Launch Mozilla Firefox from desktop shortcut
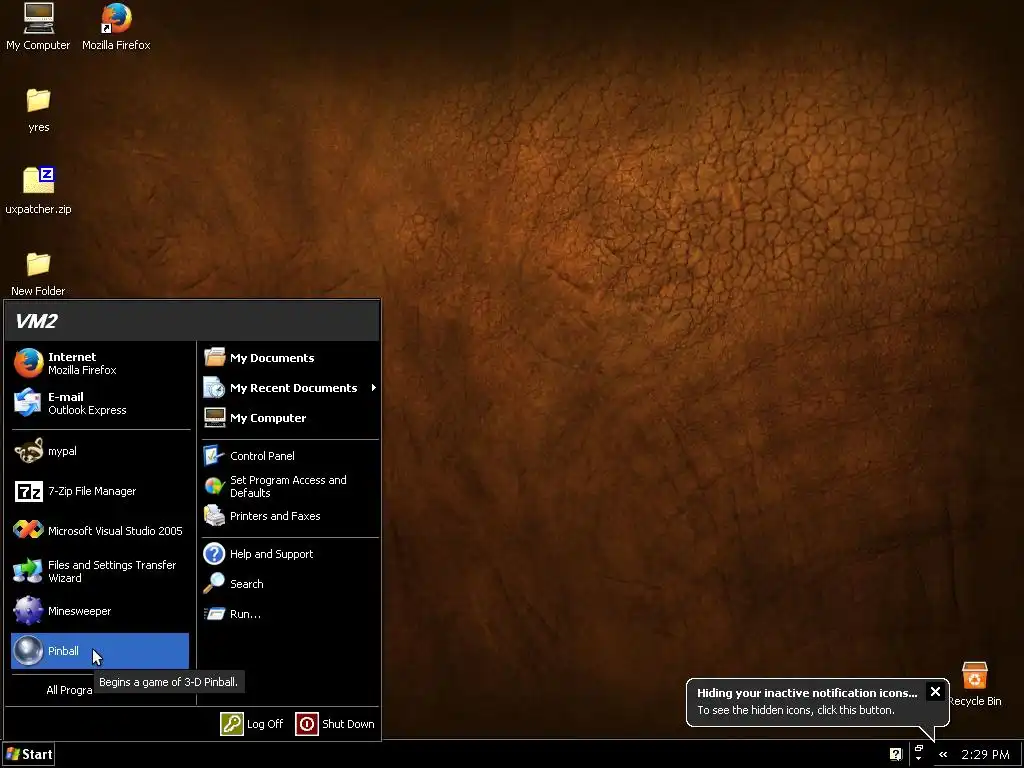 pyautogui.click(x=116, y=26)
